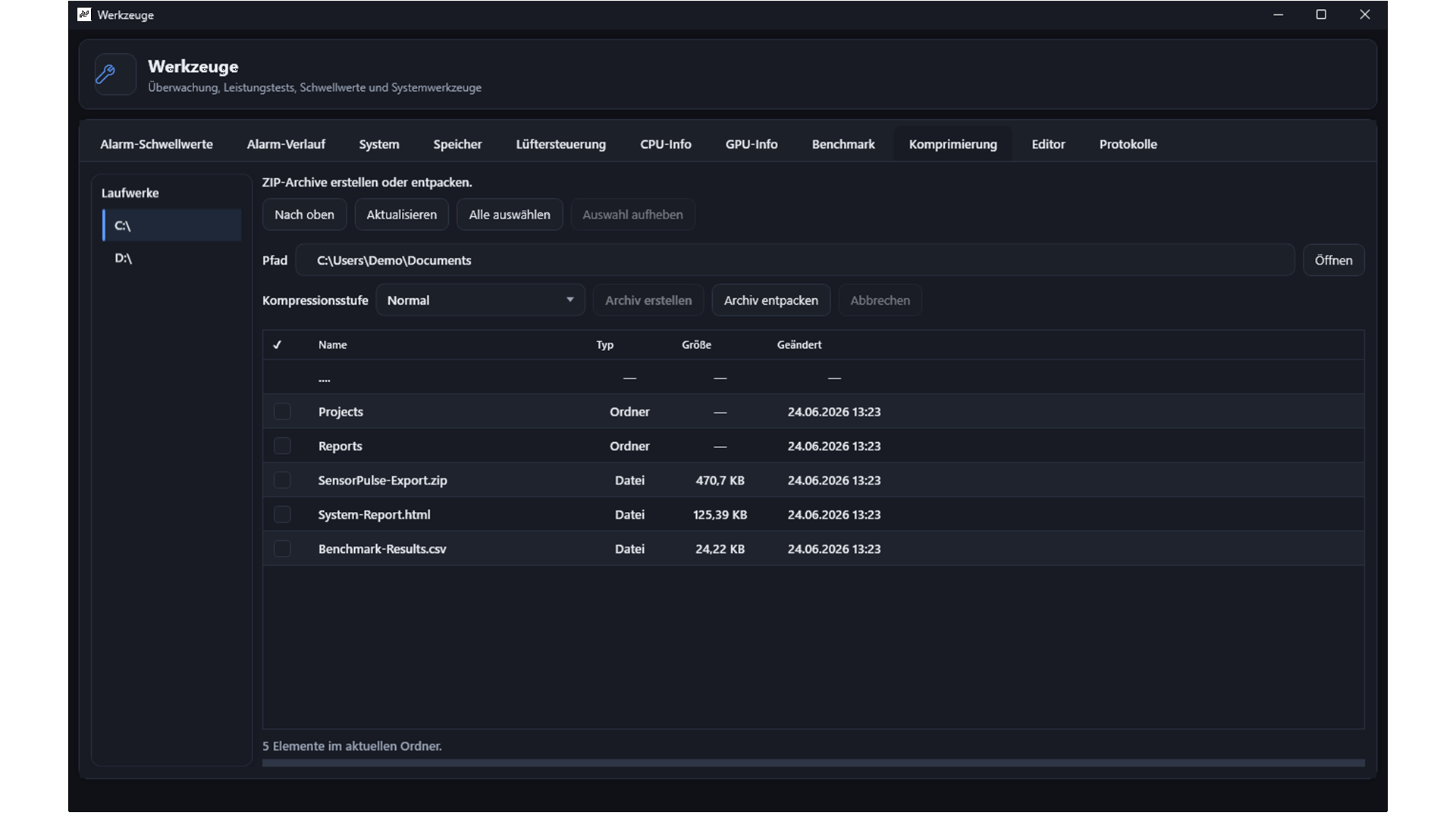Image resolution: width=1456 pixels, height=819 pixels.
Task: Toggle the select-all checkmark column header
Action: click(x=278, y=345)
